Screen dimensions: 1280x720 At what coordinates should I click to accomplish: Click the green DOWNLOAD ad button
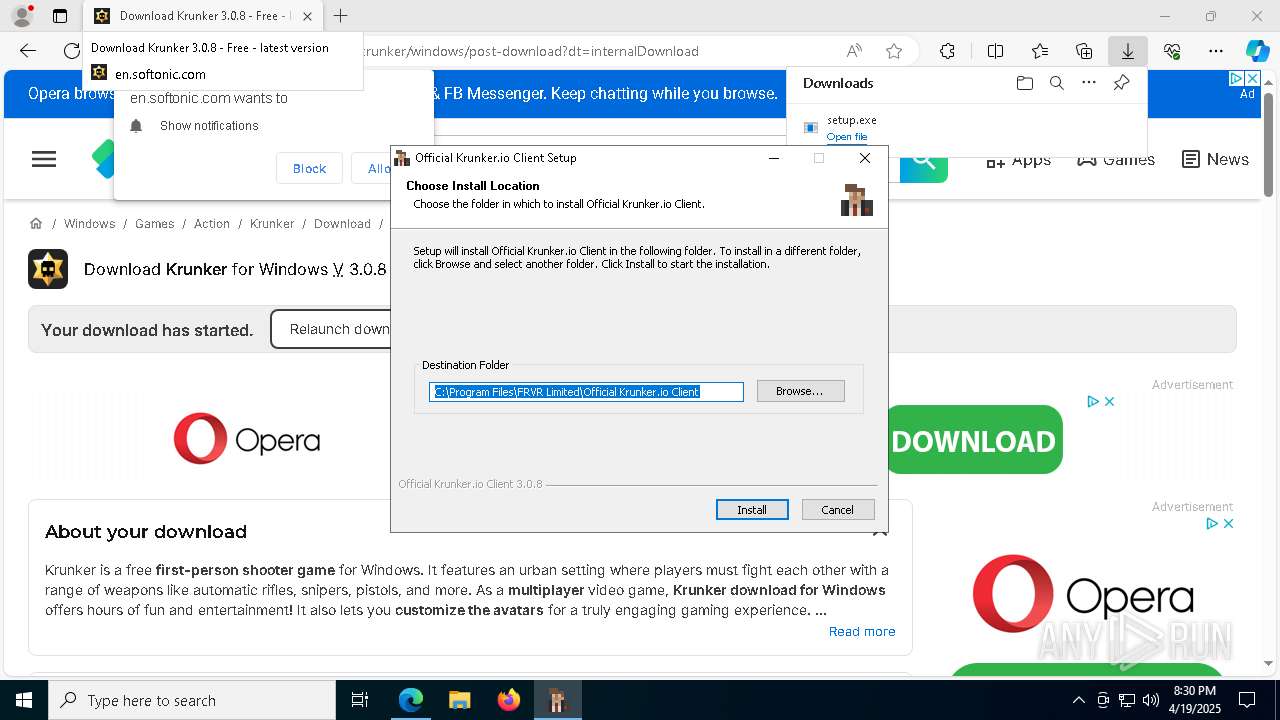[973, 440]
